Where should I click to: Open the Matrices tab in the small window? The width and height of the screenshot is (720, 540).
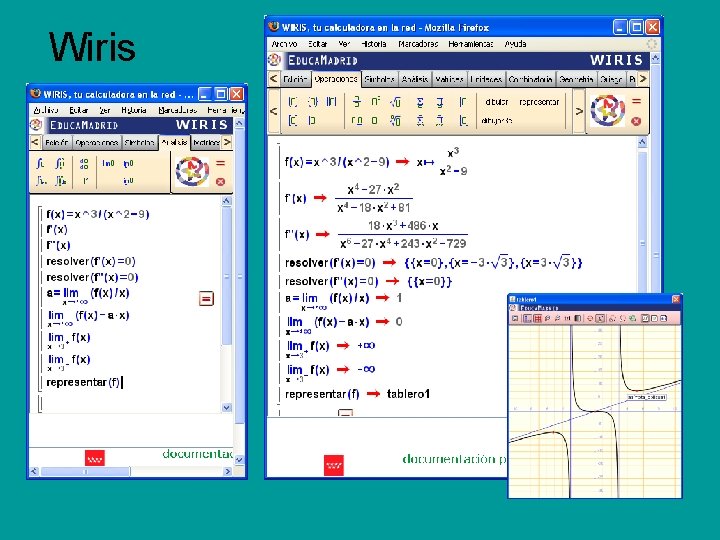pos(206,142)
